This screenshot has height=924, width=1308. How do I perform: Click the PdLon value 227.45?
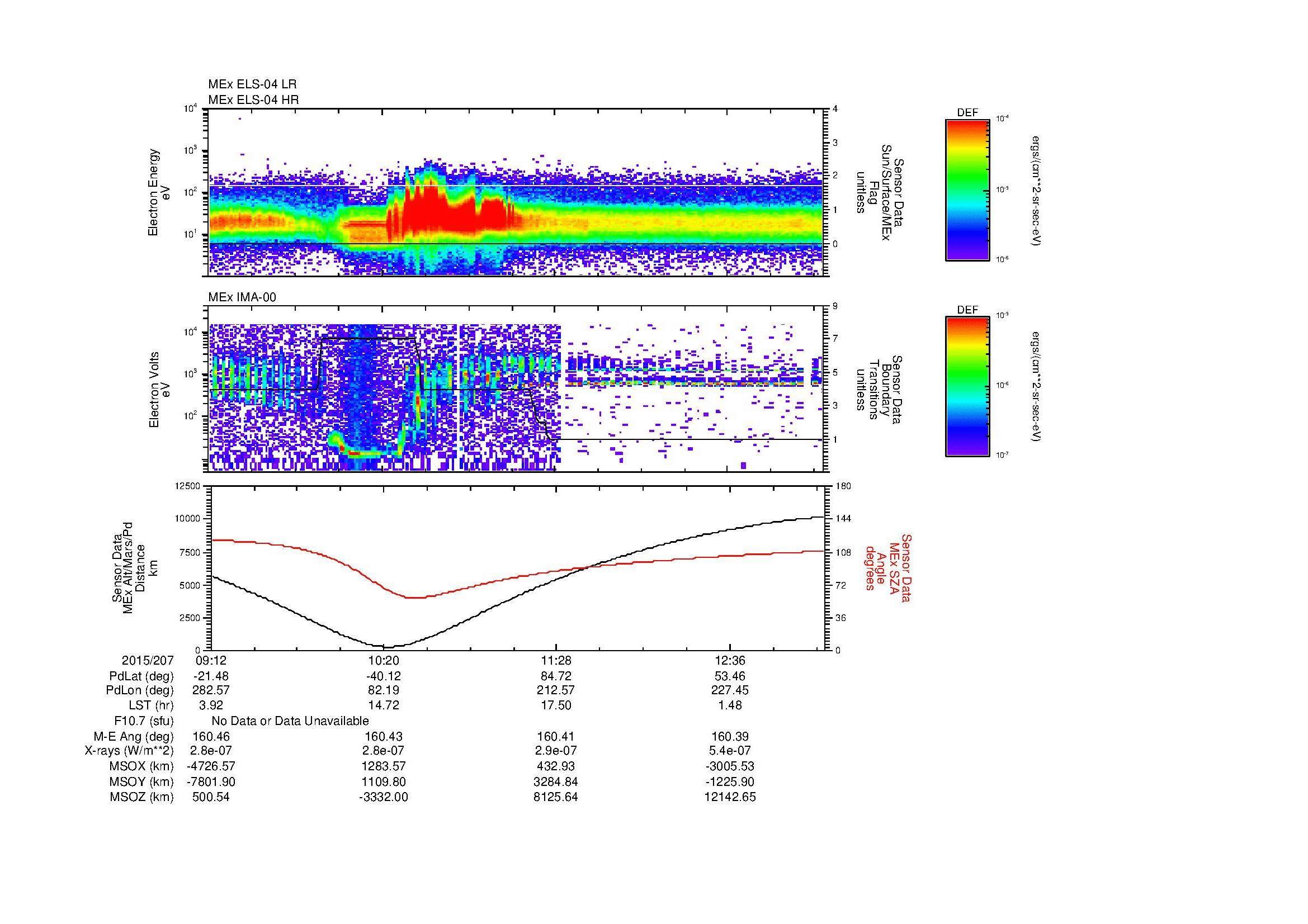tap(730, 690)
